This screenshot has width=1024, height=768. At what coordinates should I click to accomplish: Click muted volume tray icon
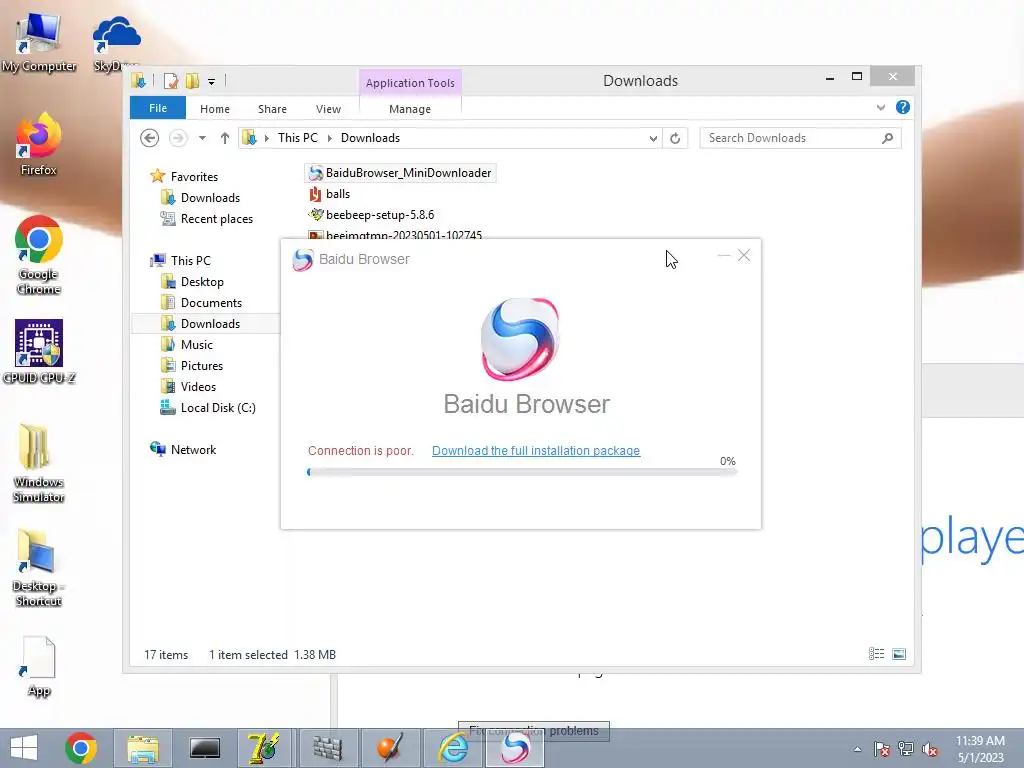coord(930,749)
